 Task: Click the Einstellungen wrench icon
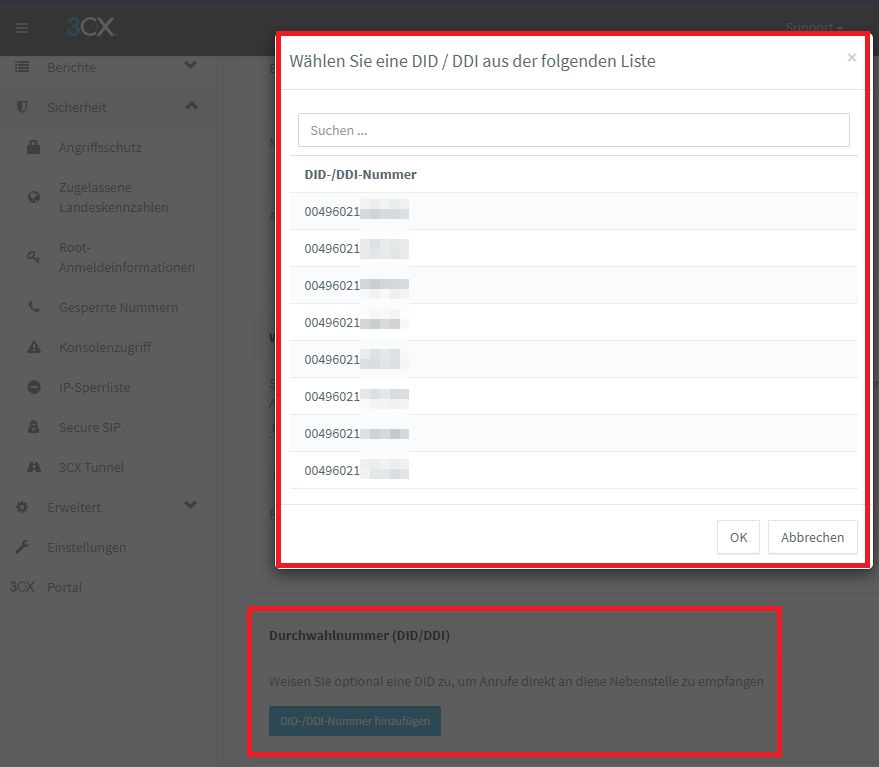[x=22, y=548]
